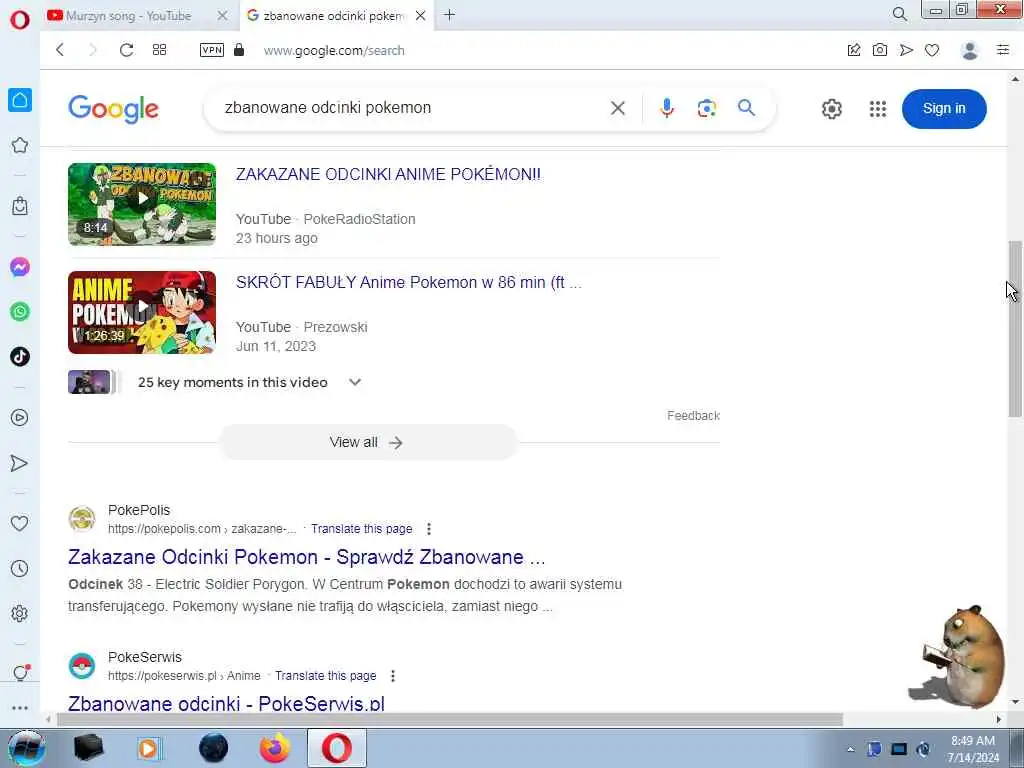Start Google voice search microphone
The height and width of the screenshot is (768, 1024).
tap(667, 108)
